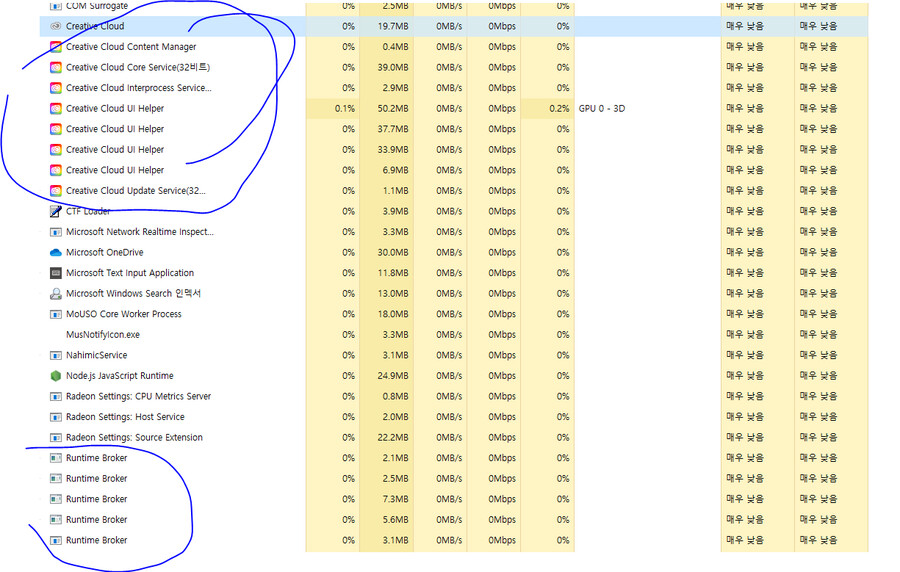Click the 18.0MB MoUSO memory cell
The width and height of the screenshot is (900, 572).
click(386, 314)
